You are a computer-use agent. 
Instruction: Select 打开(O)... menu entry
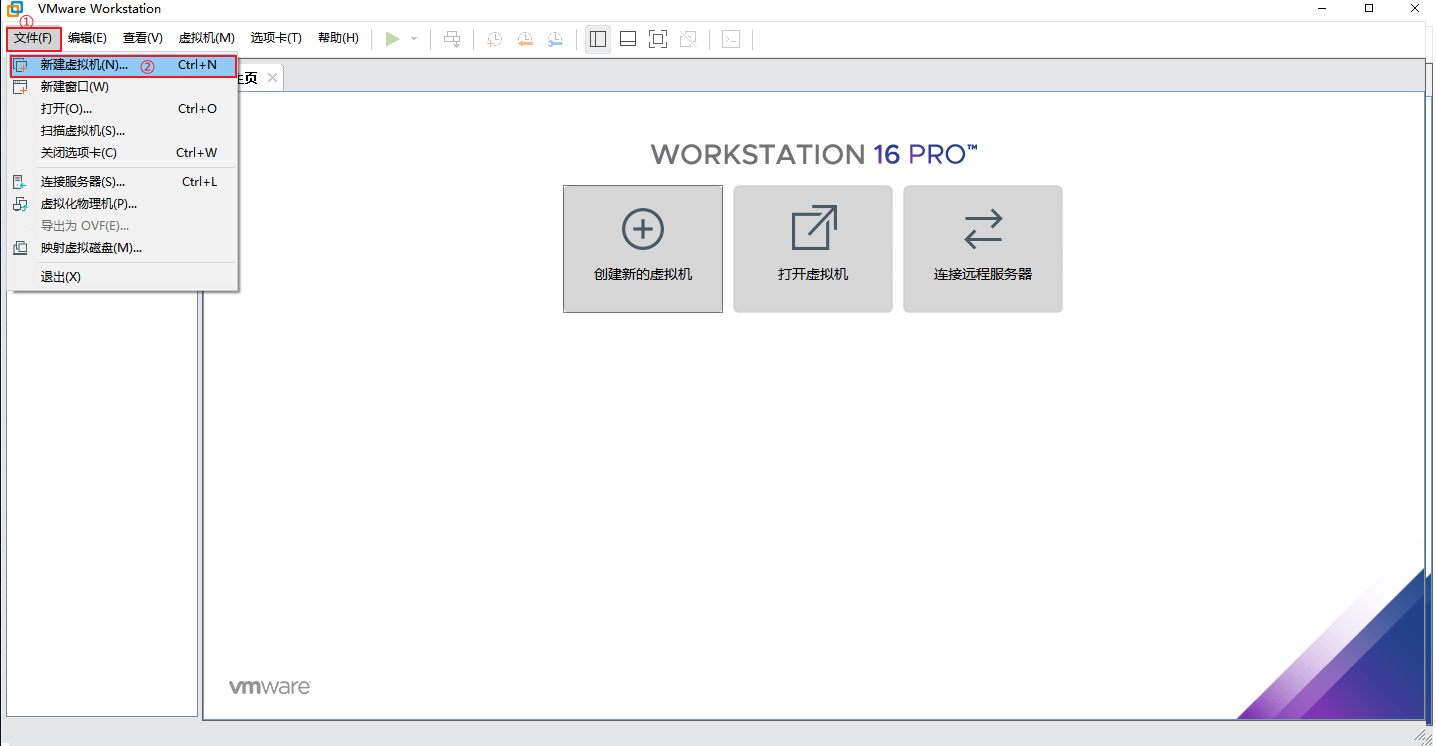[x=123, y=109]
